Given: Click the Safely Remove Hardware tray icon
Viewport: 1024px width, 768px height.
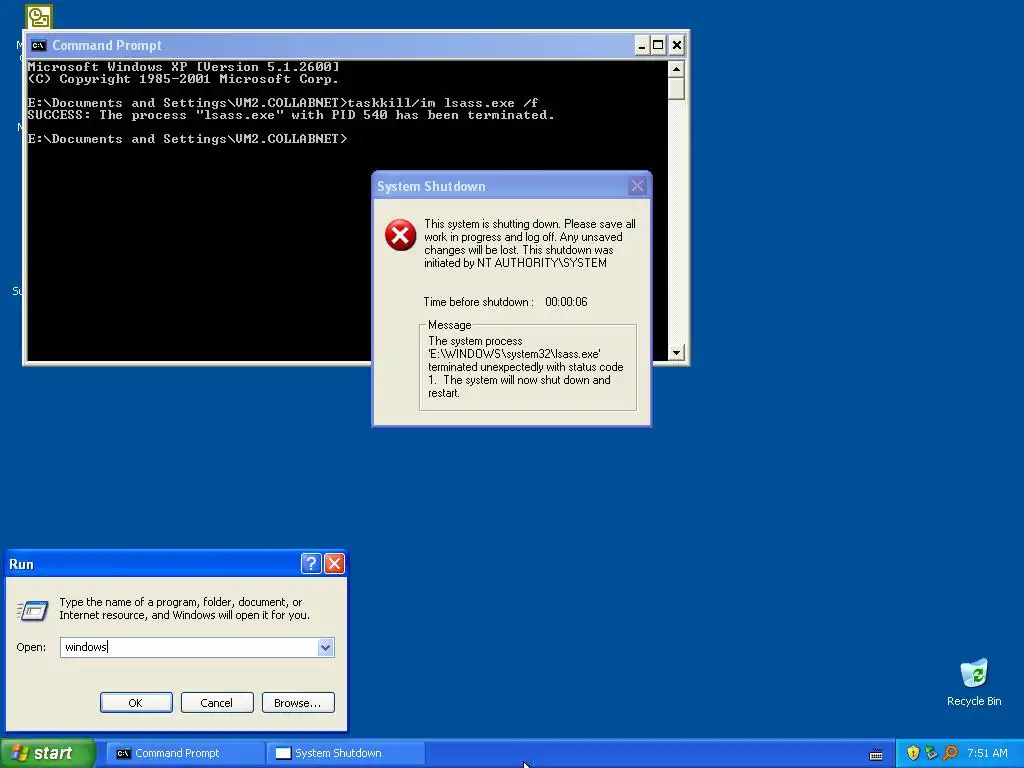Looking at the screenshot, I should point(931,753).
